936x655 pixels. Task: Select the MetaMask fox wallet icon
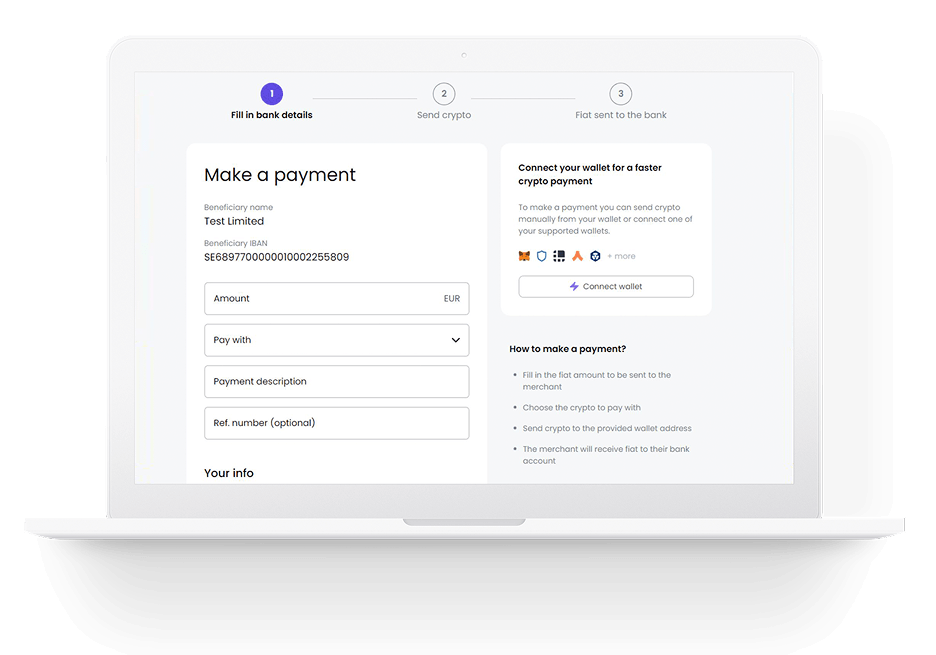pos(522,256)
